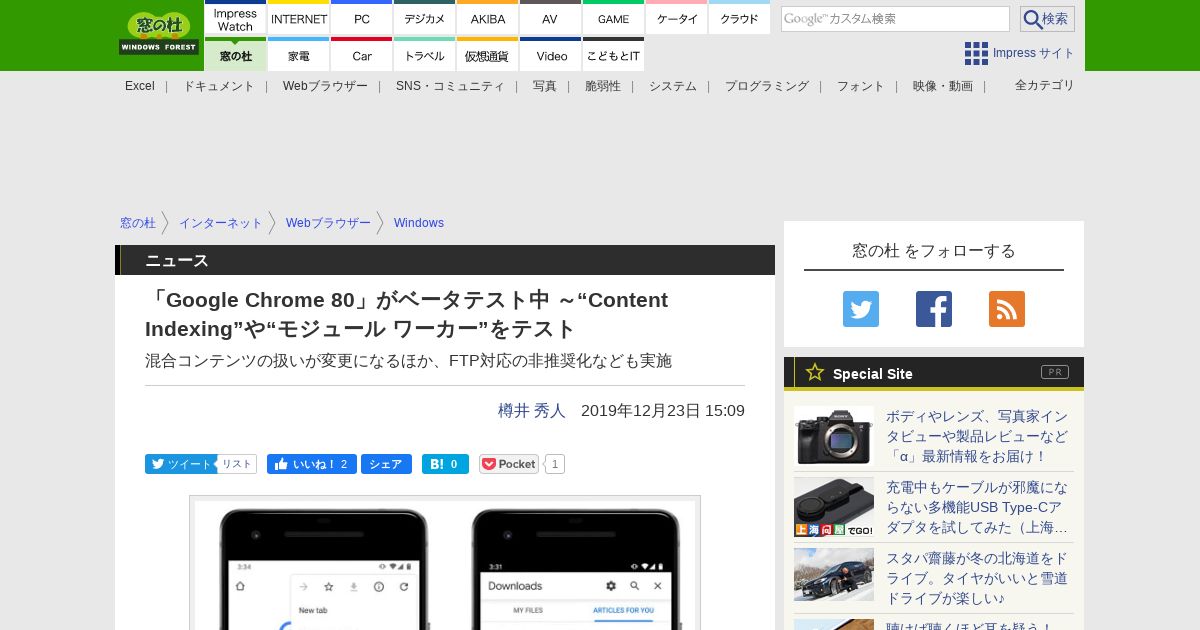Click the Special Site star icon
This screenshot has width=1200, height=630.
[x=815, y=372]
